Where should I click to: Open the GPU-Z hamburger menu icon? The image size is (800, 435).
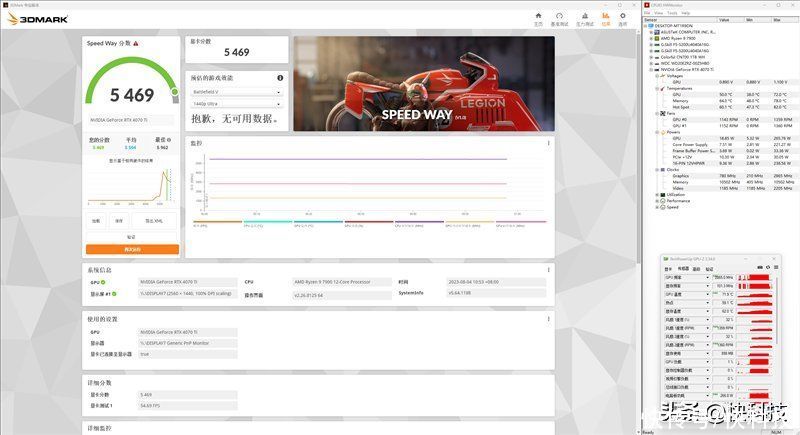pos(776,267)
